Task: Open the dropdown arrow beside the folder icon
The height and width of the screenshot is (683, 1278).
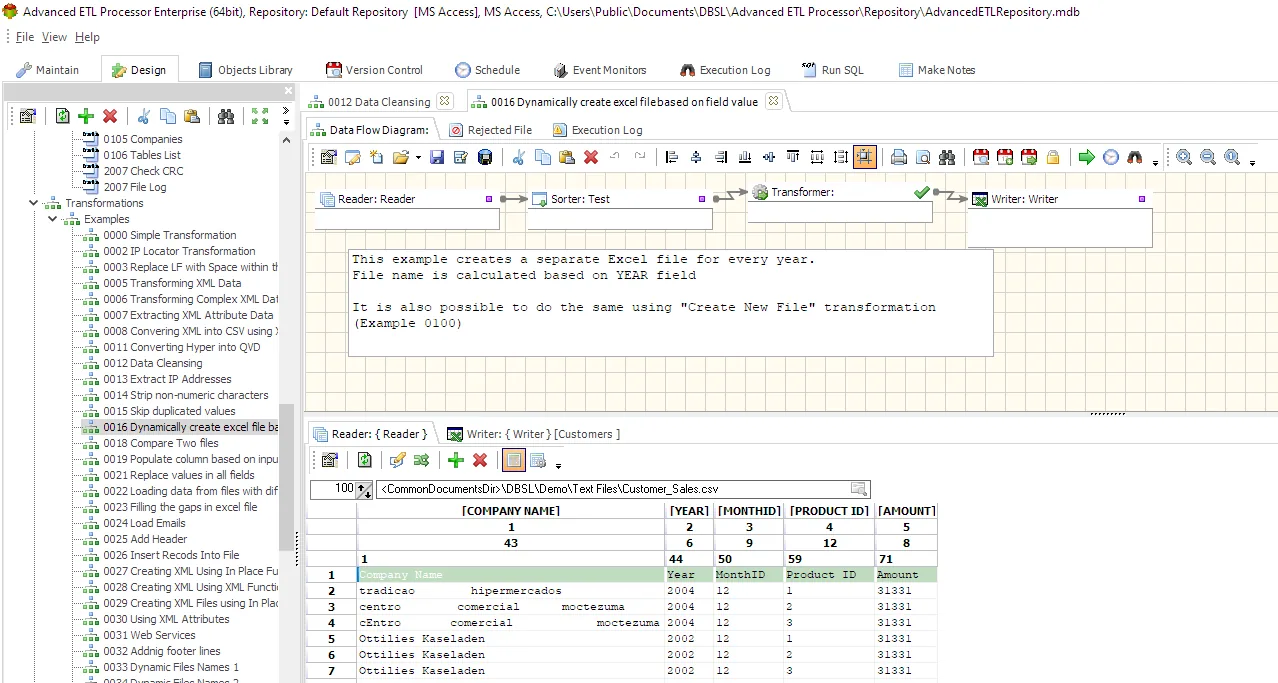Action: pos(417,158)
